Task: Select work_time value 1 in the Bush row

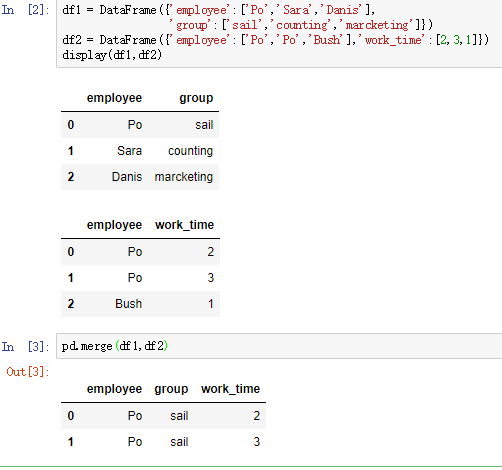Action: tap(211, 304)
